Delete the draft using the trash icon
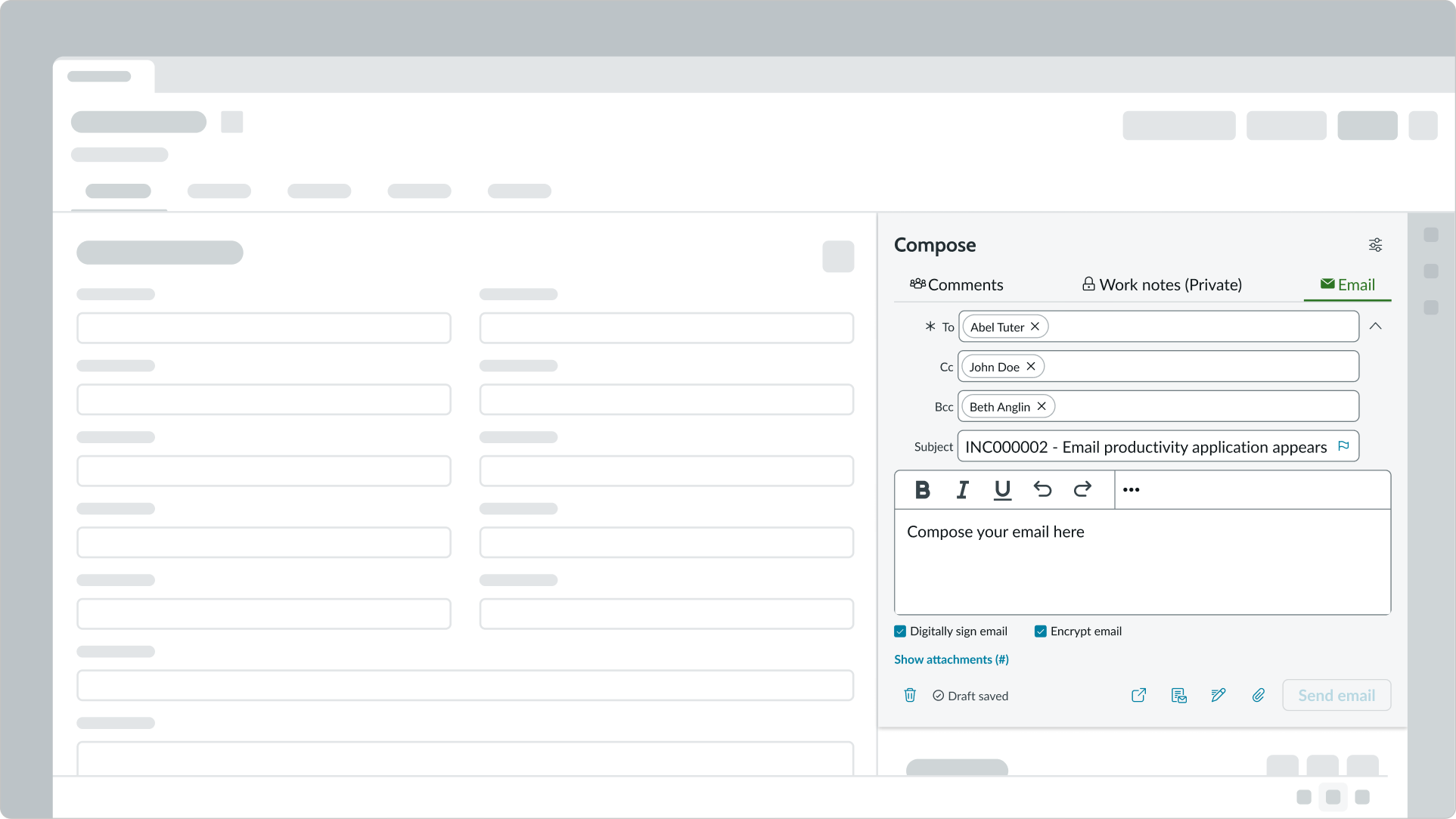Viewport: 1456px width, 819px height. click(910, 695)
